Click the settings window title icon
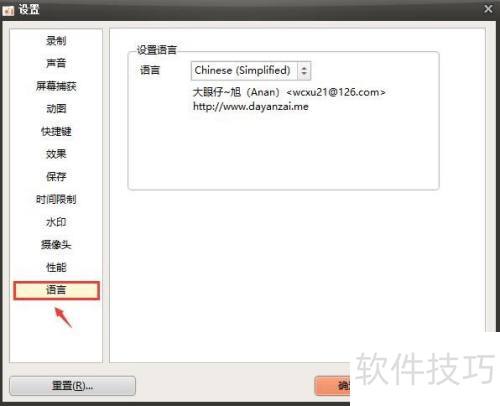The width and height of the screenshot is (500, 406). tap(8, 10)
